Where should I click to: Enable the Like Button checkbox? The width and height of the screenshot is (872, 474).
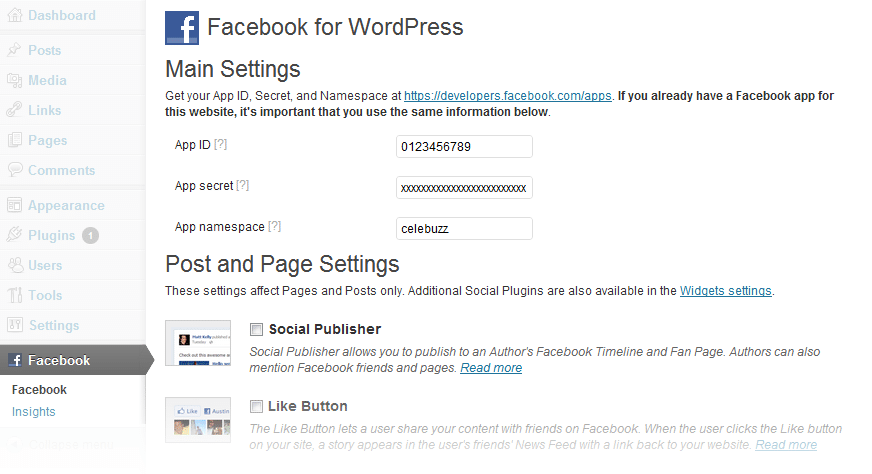click(x=256, y=407)
